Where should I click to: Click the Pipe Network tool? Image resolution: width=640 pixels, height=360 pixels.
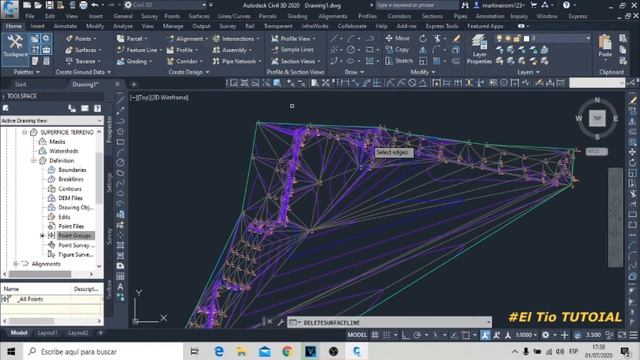237,61
